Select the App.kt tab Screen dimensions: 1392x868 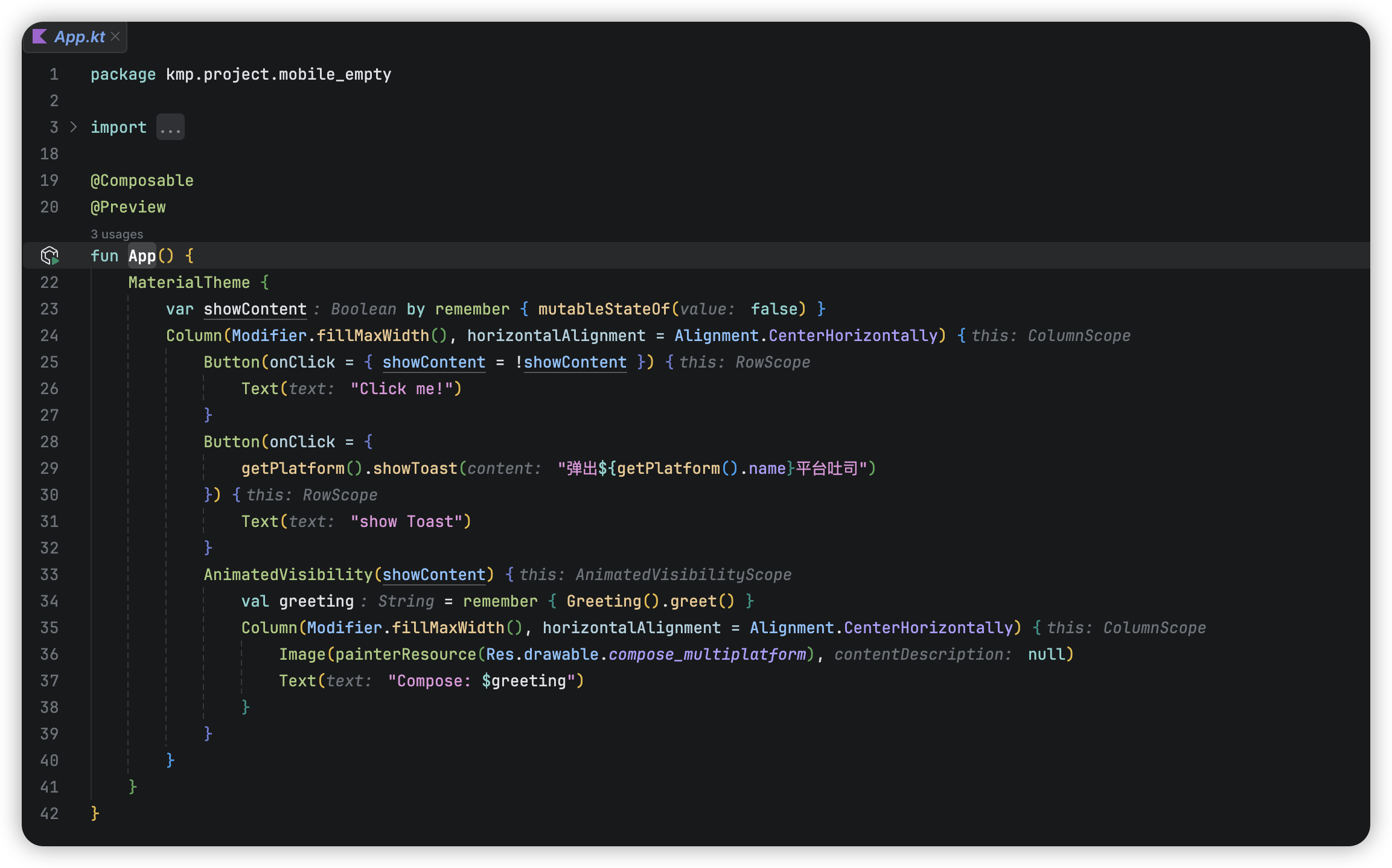click(x=80, y=37)
